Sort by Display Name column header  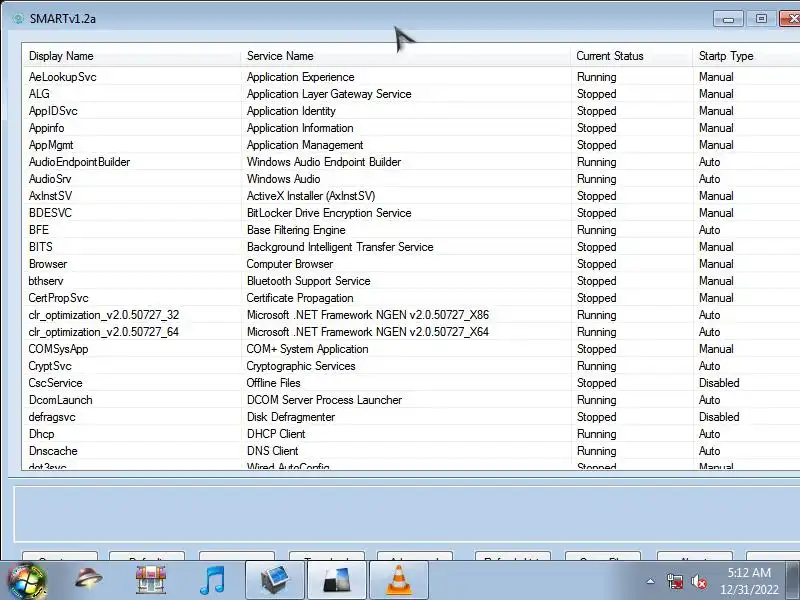(131, 56)
